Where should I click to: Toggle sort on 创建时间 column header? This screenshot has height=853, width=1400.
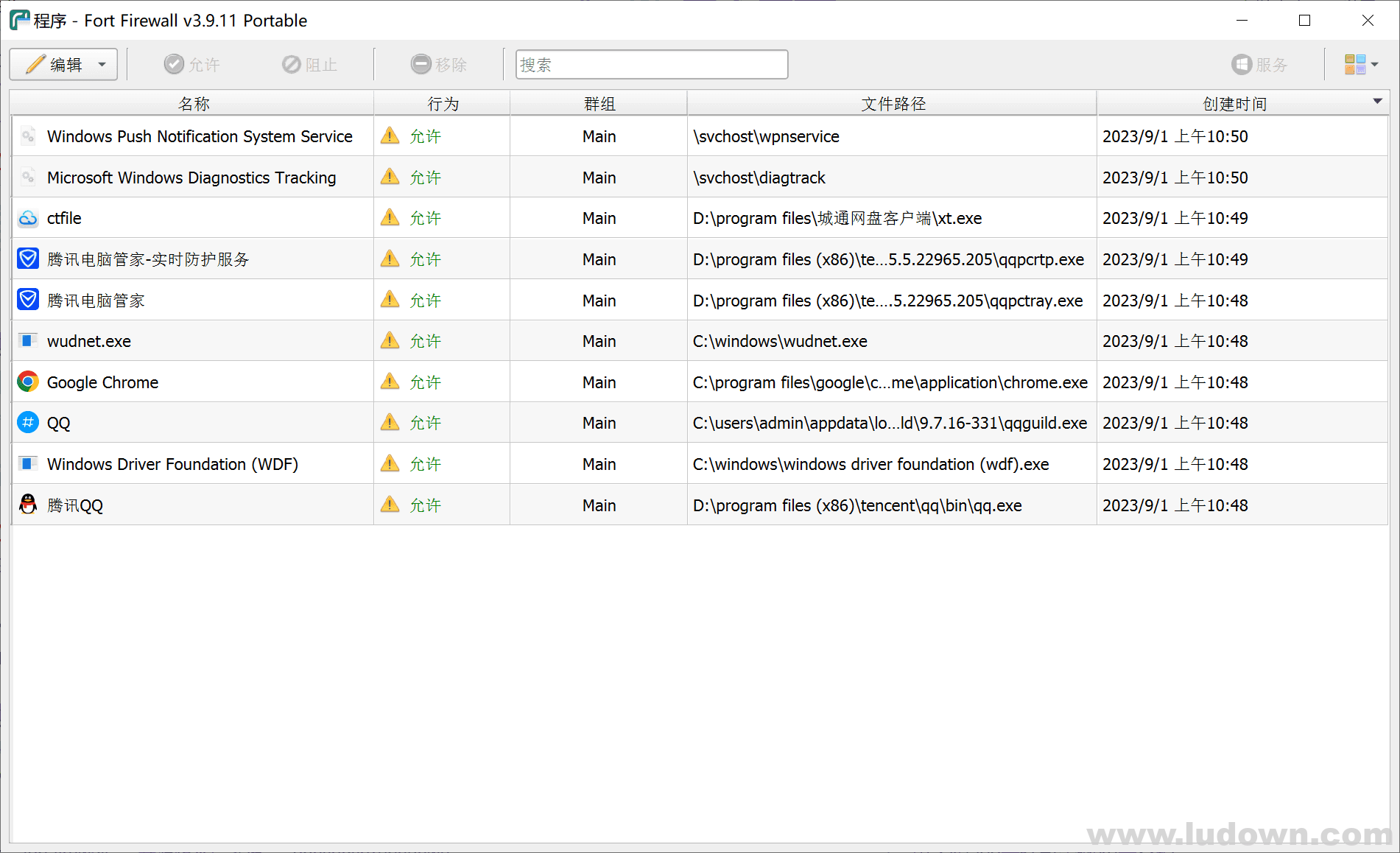click(x=1243, y=104)
